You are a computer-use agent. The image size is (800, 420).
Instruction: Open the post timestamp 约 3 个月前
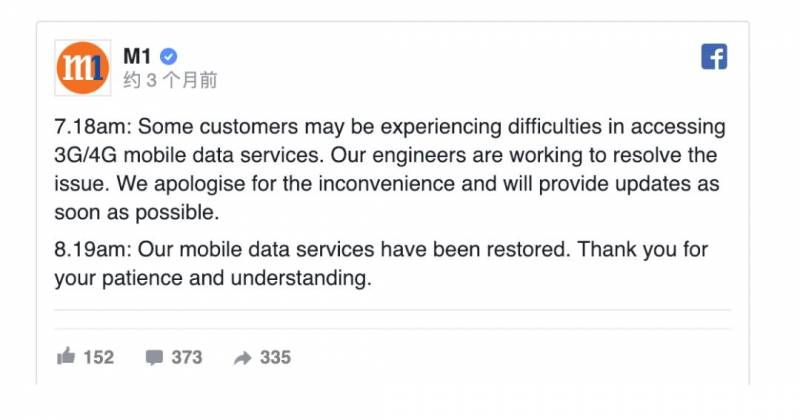(170, 80)
